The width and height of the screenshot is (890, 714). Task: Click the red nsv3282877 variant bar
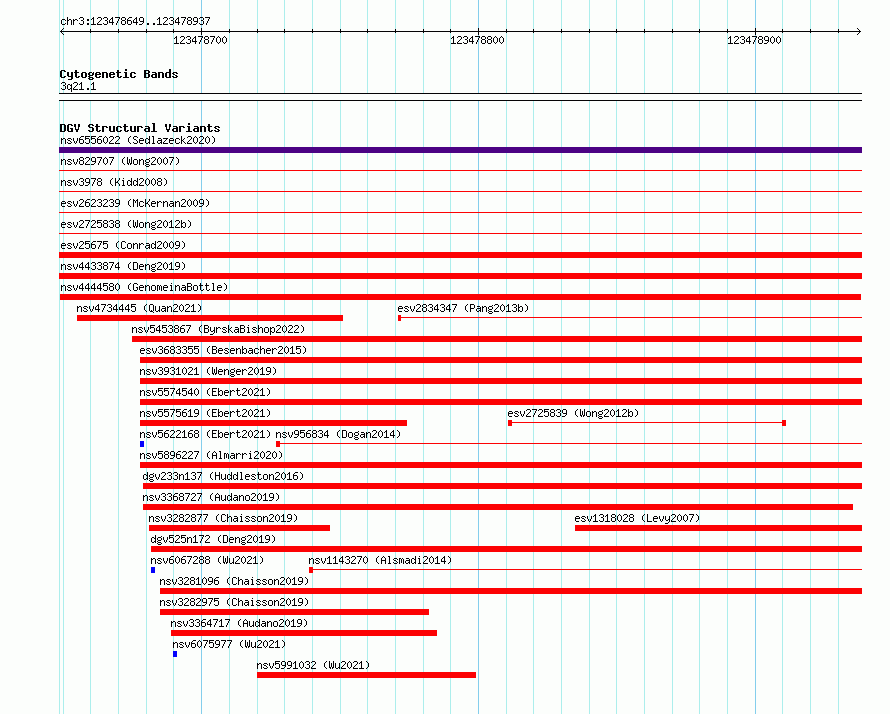coord(239,528)
